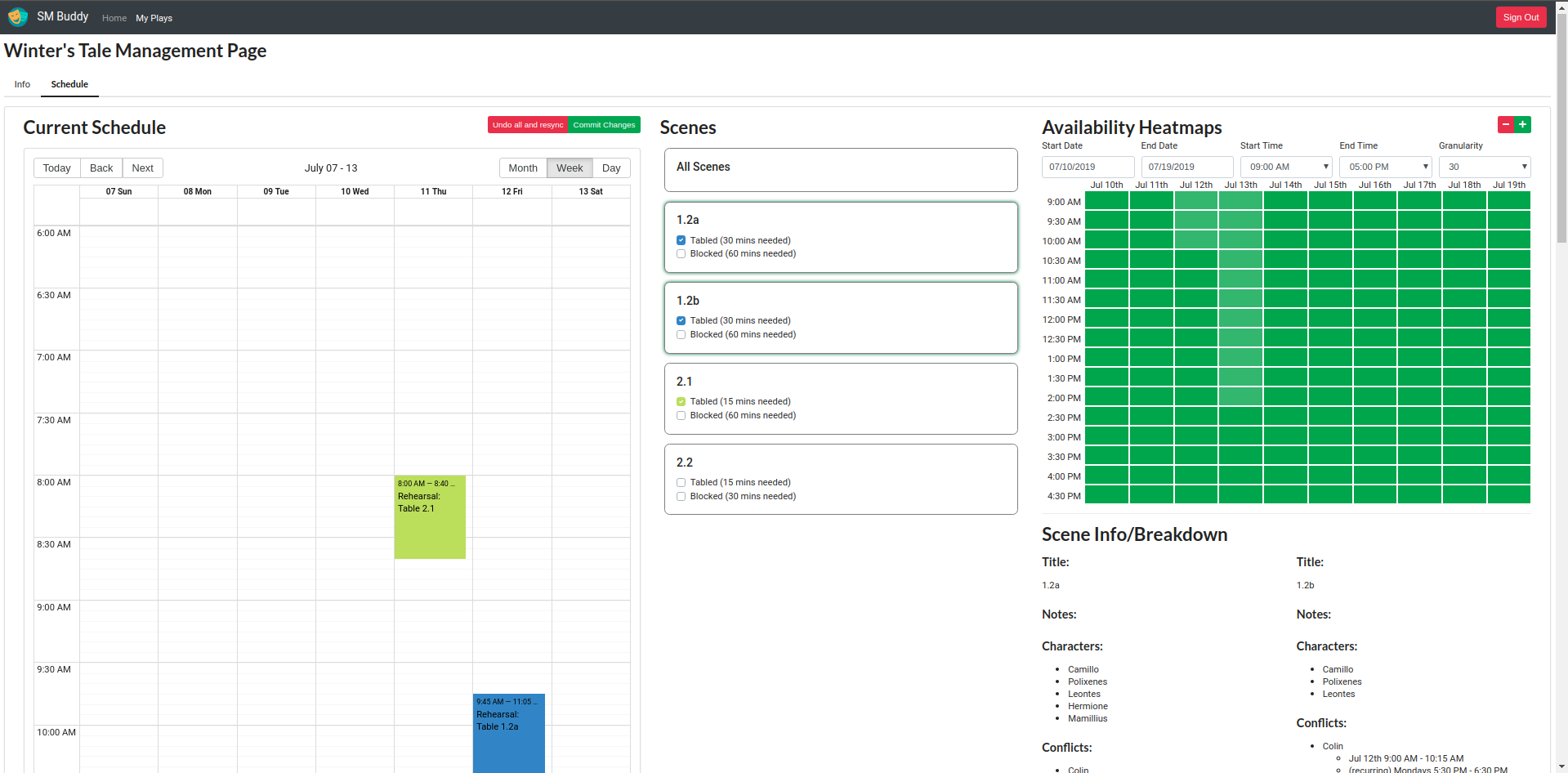Select the Rehearsal Table 1.2a event

[x=508, y=733]
